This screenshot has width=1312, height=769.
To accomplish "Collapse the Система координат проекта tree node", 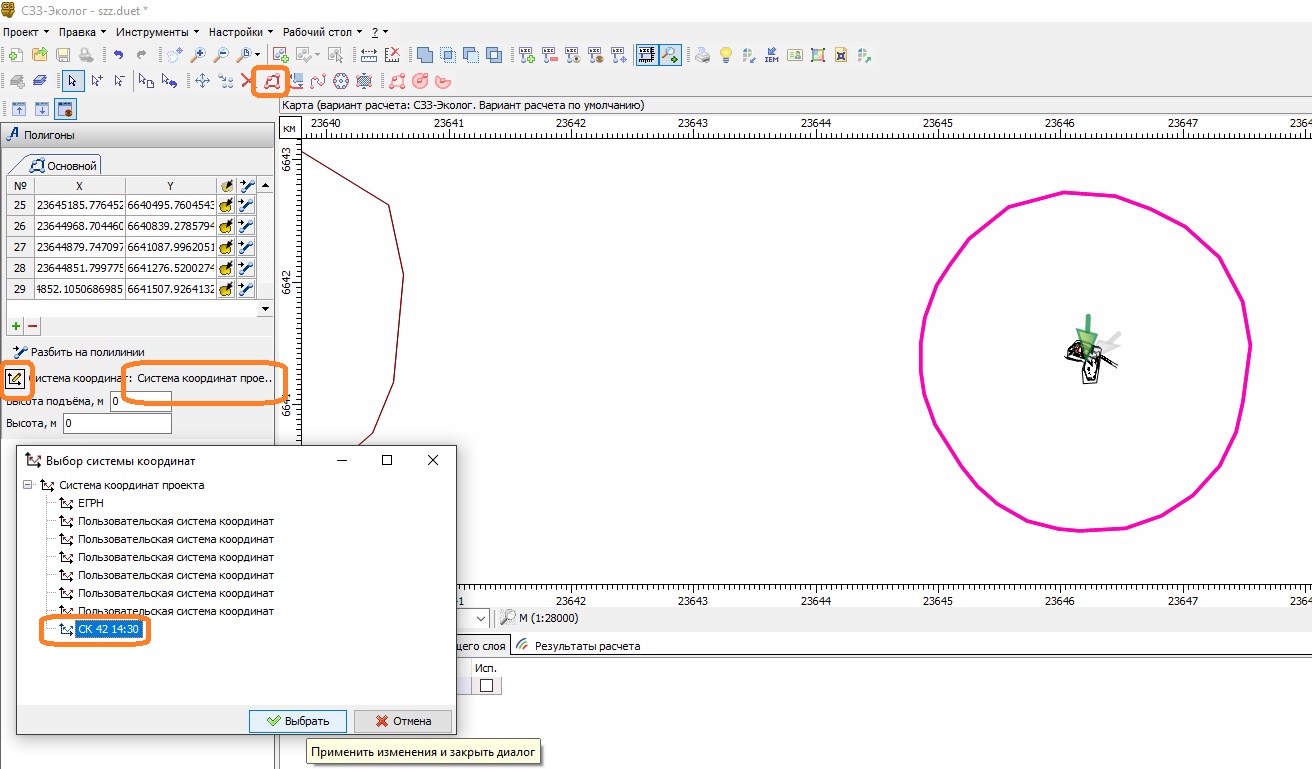I will click(27, 485).
